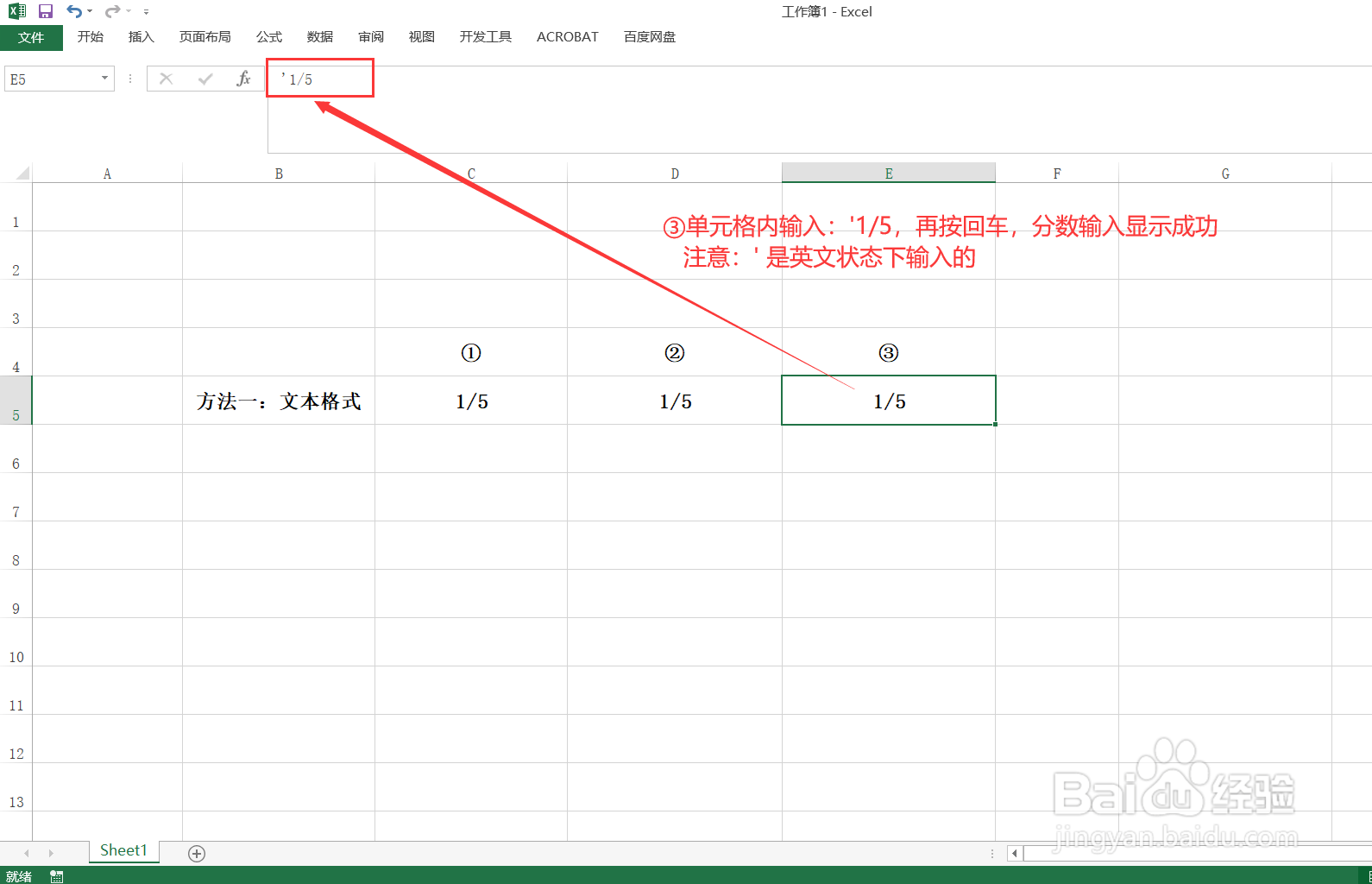
Task: Click the Save icon in quick access toolbar
Action: 46,11
